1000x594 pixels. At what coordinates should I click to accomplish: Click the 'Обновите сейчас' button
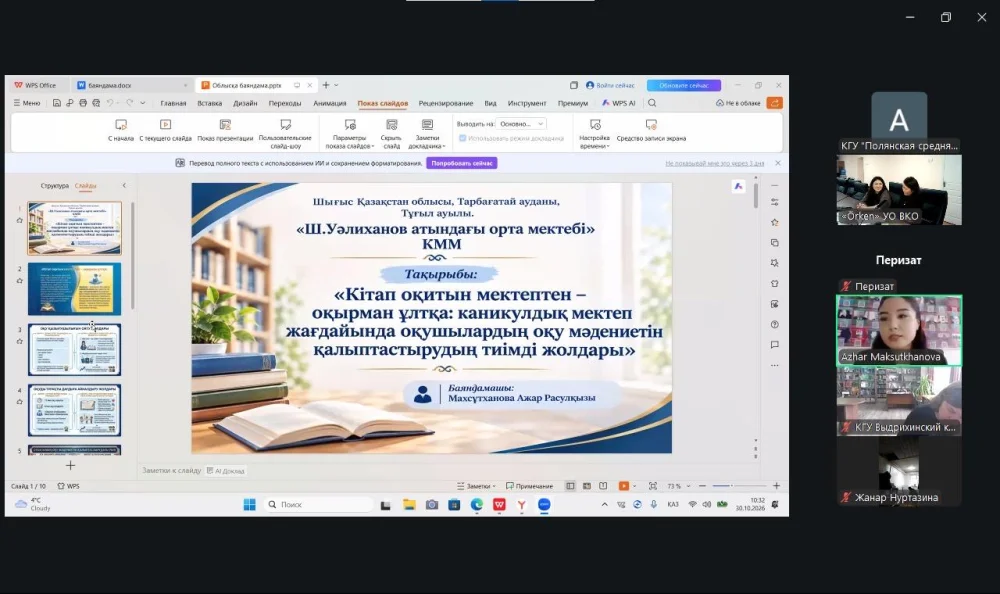(x=684, y=85)
